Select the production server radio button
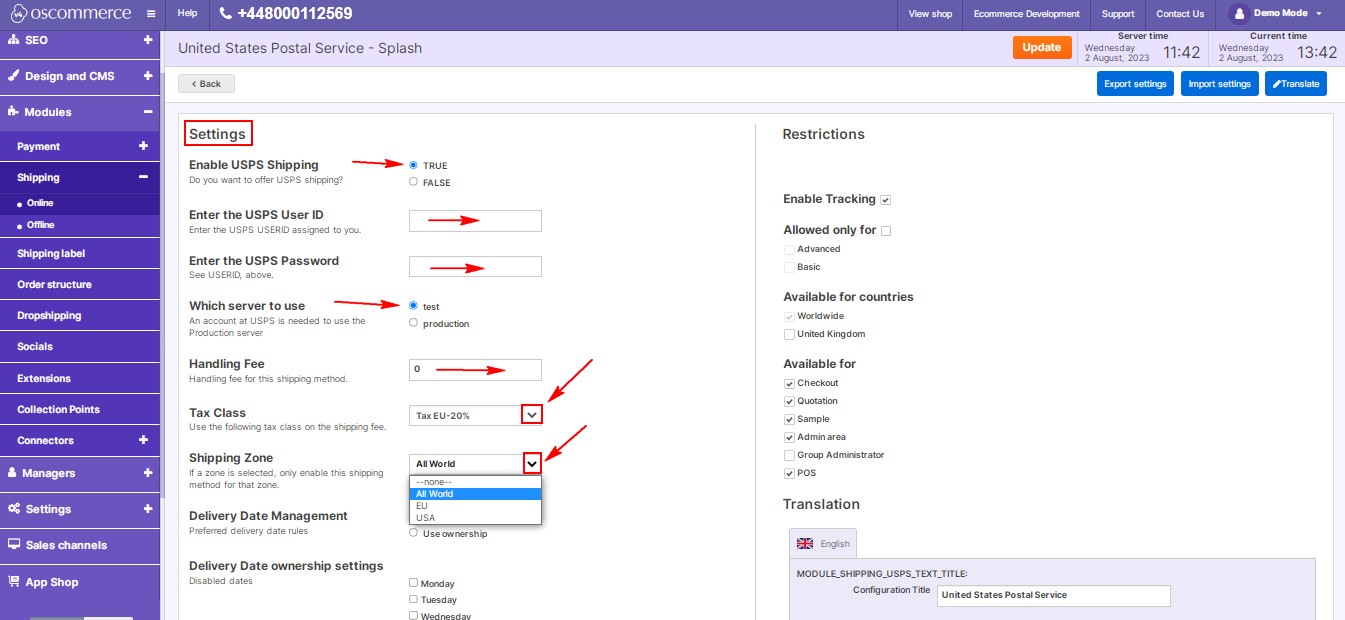 pyautogui.click(x=414, y=323)
